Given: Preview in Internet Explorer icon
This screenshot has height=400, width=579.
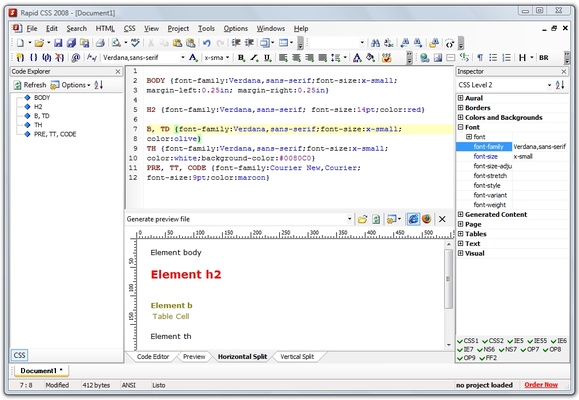Looking at the screenshot, I should [x=413, y=219].
